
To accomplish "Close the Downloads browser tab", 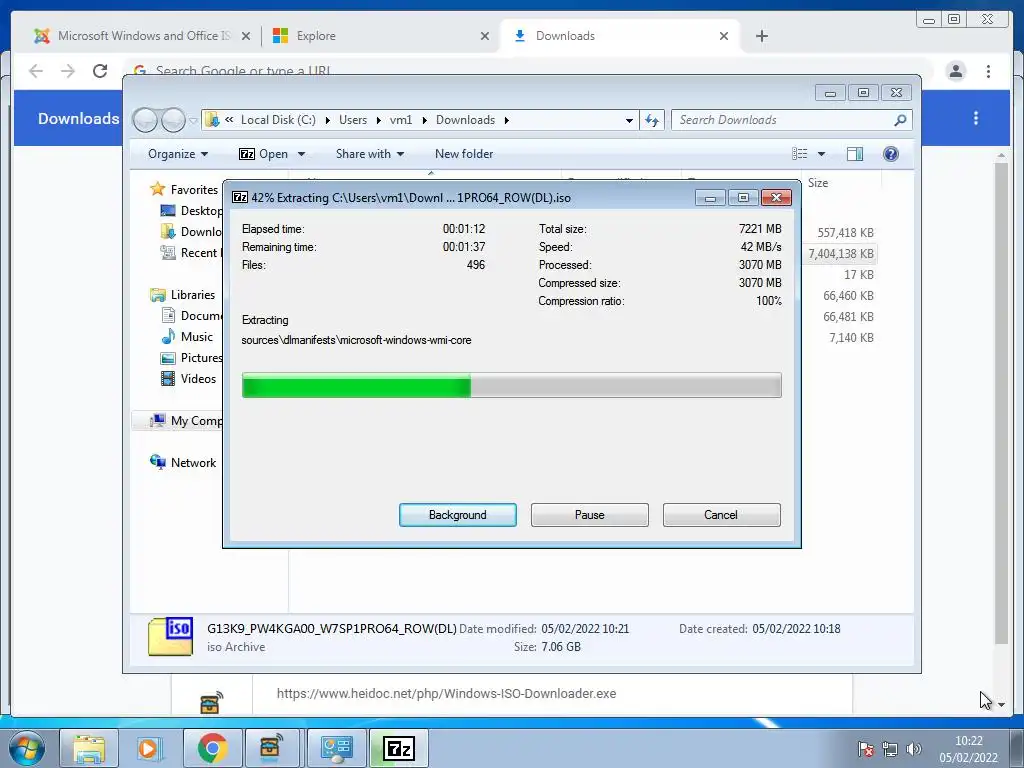I will click(724, 37).
